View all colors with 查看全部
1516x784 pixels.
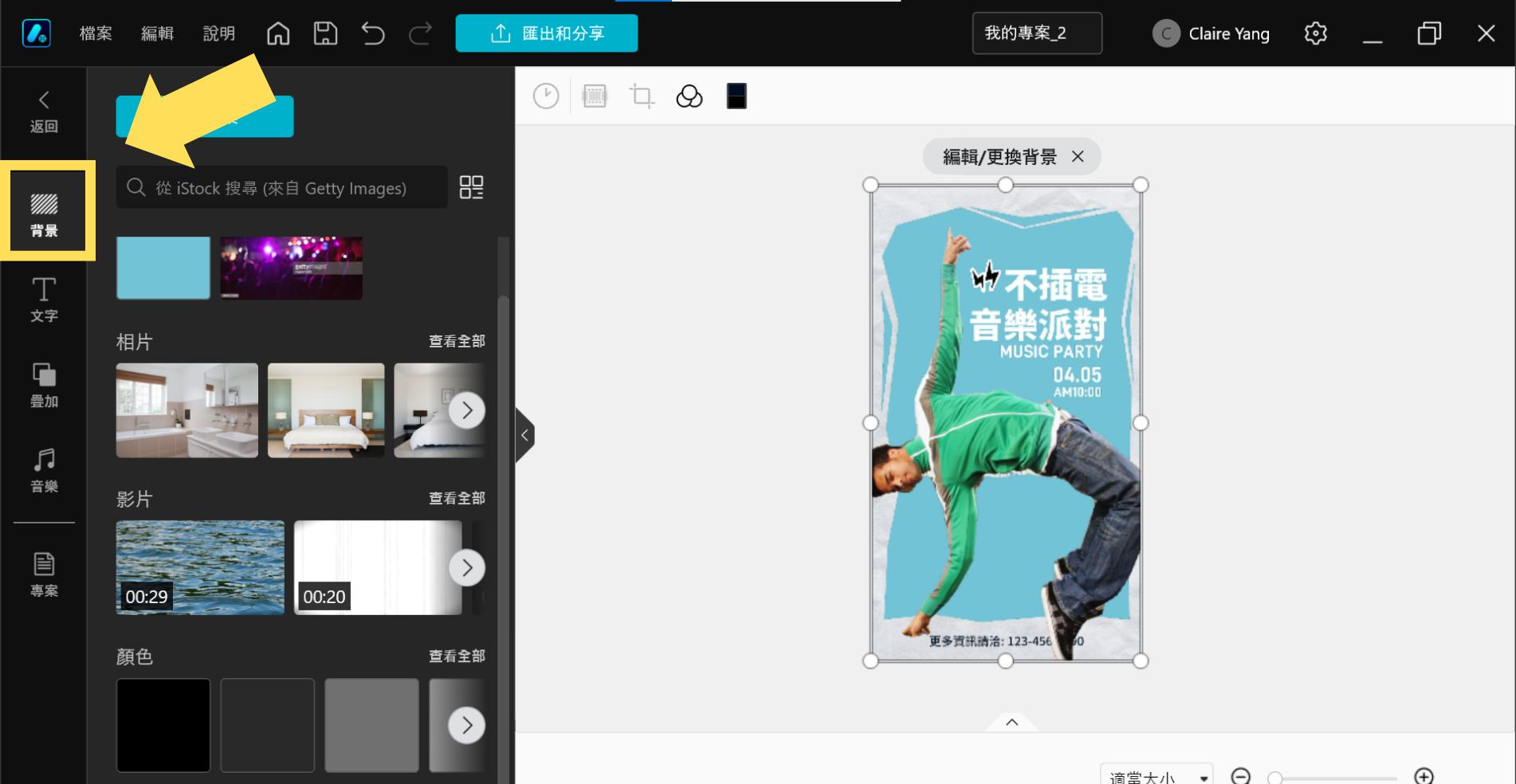(457, 656)
